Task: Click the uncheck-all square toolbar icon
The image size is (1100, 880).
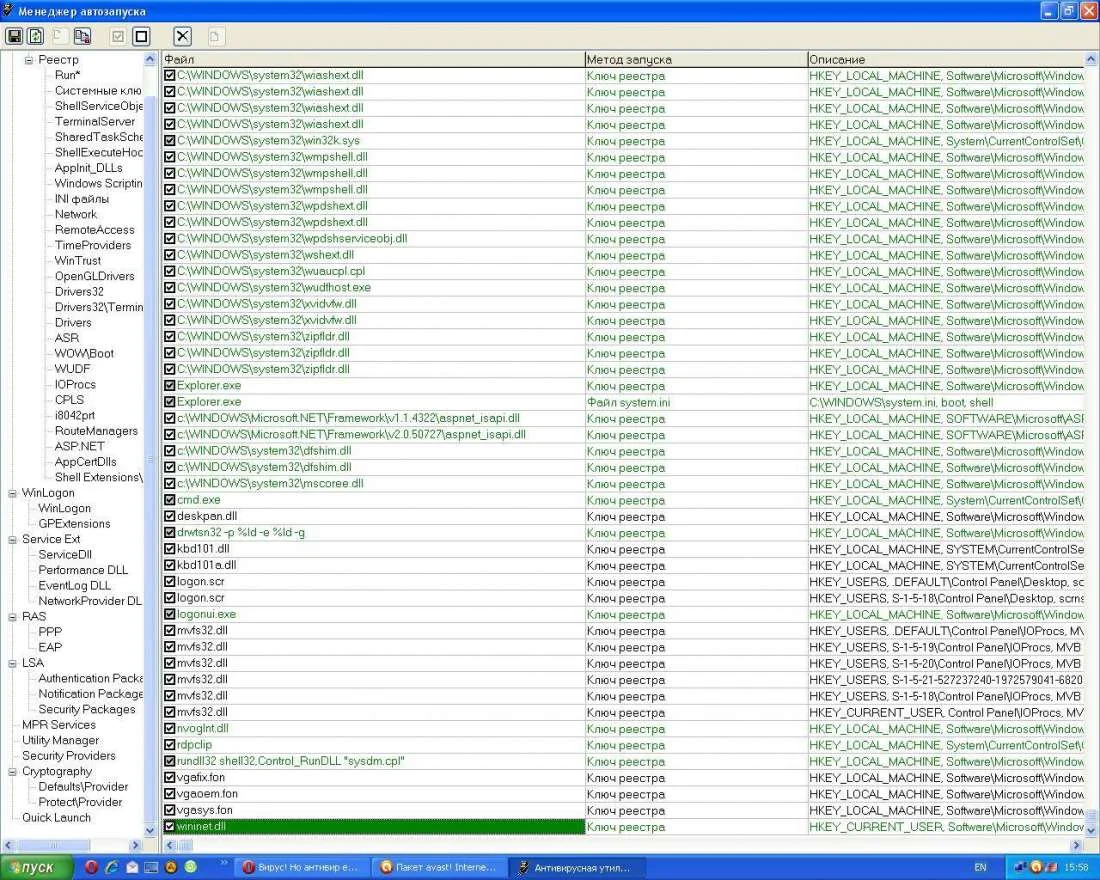Action: [x=142, y=36]
